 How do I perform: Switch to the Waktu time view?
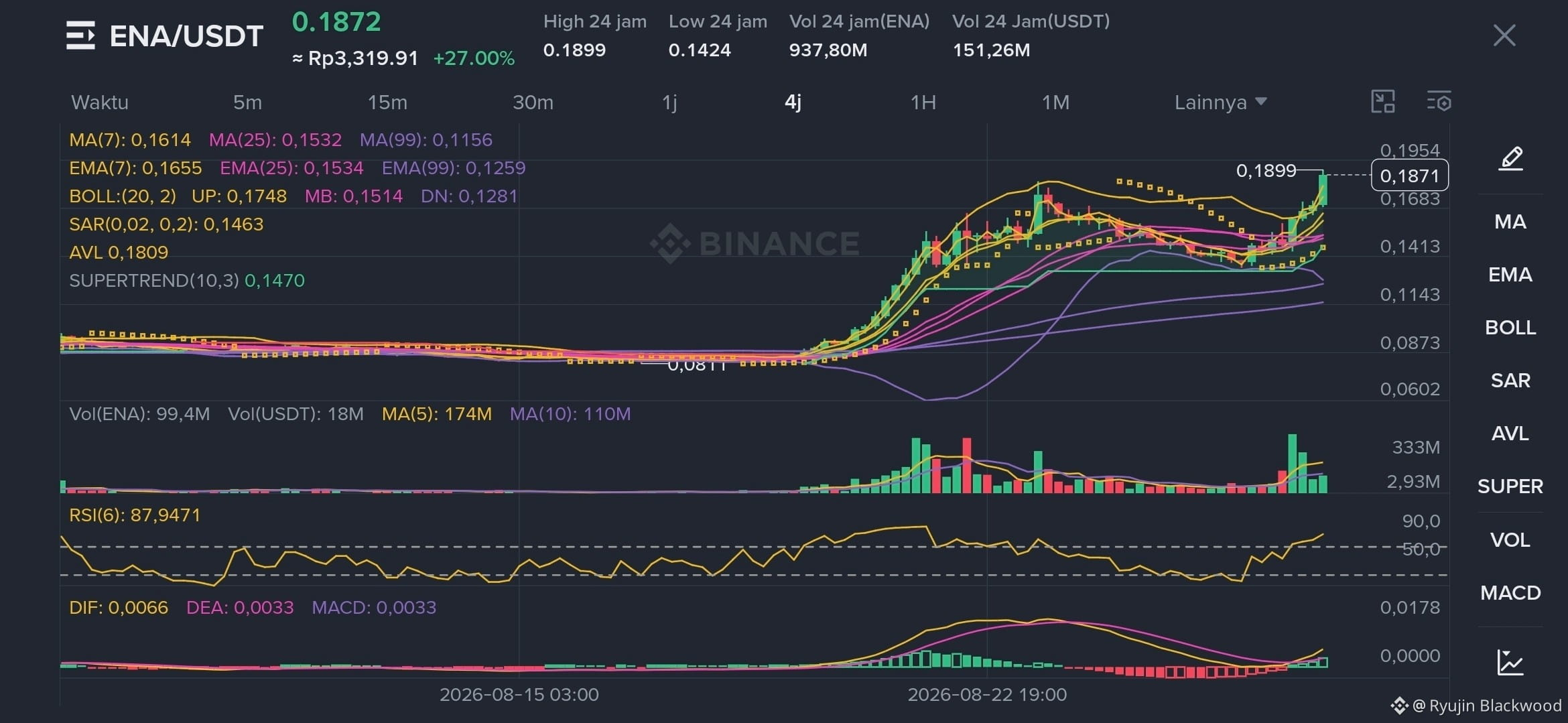[x=100, y=103]
